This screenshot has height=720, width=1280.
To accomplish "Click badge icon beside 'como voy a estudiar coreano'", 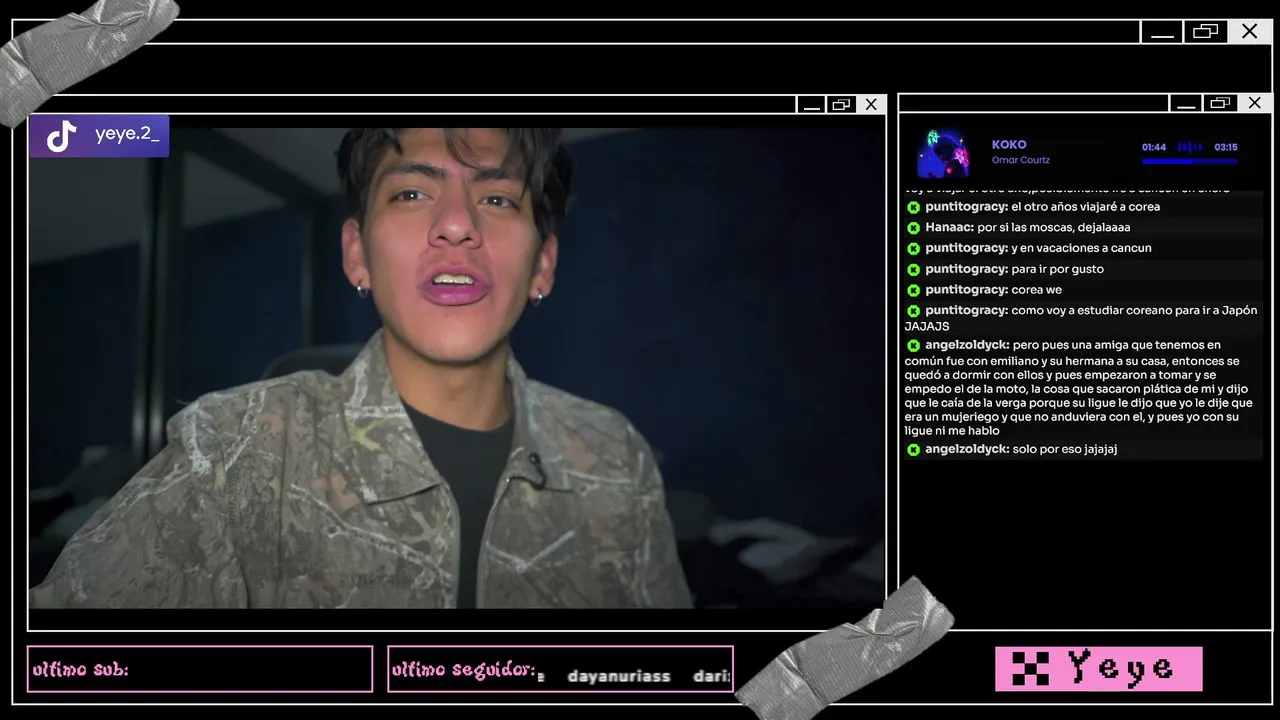I will click(x=913, y=312).
